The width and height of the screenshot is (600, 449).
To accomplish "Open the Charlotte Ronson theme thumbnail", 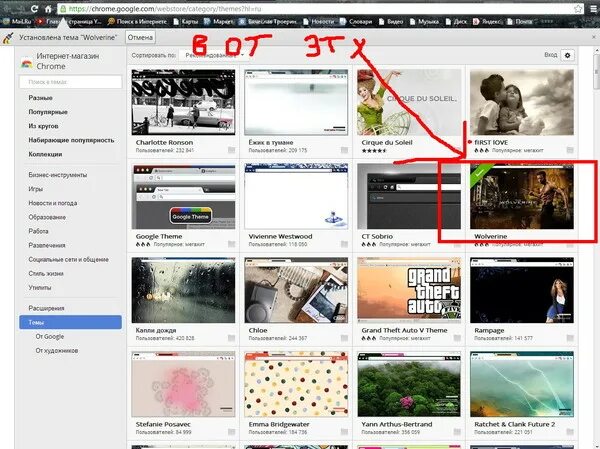I will [183, 102].
